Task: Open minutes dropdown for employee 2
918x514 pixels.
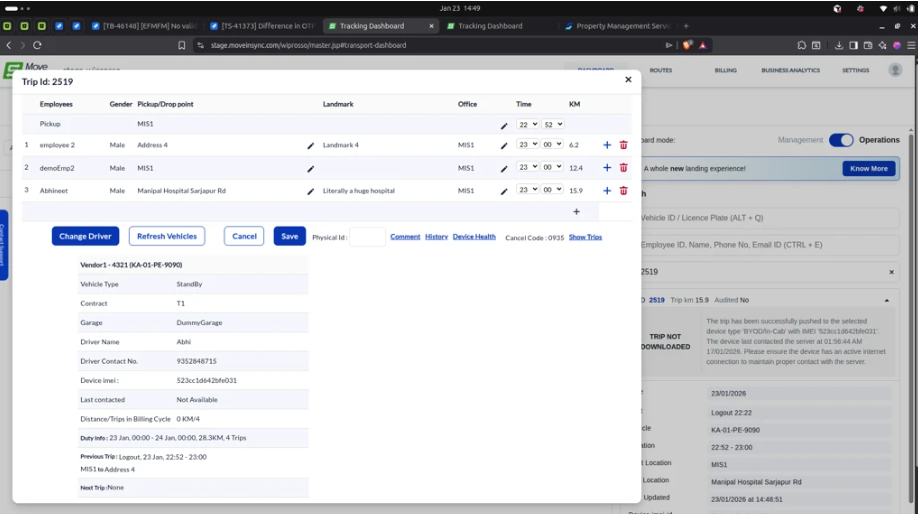Action: [552, 145]
